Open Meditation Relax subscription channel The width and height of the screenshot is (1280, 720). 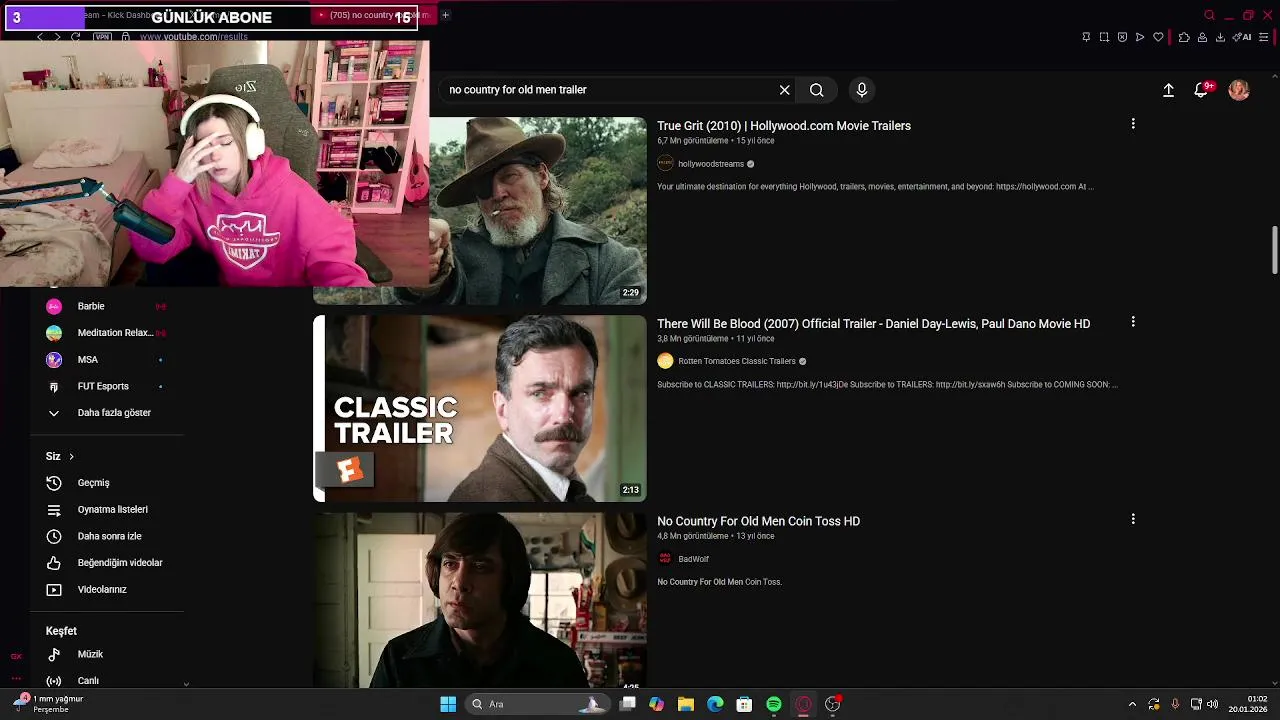[x=107, y=333]
